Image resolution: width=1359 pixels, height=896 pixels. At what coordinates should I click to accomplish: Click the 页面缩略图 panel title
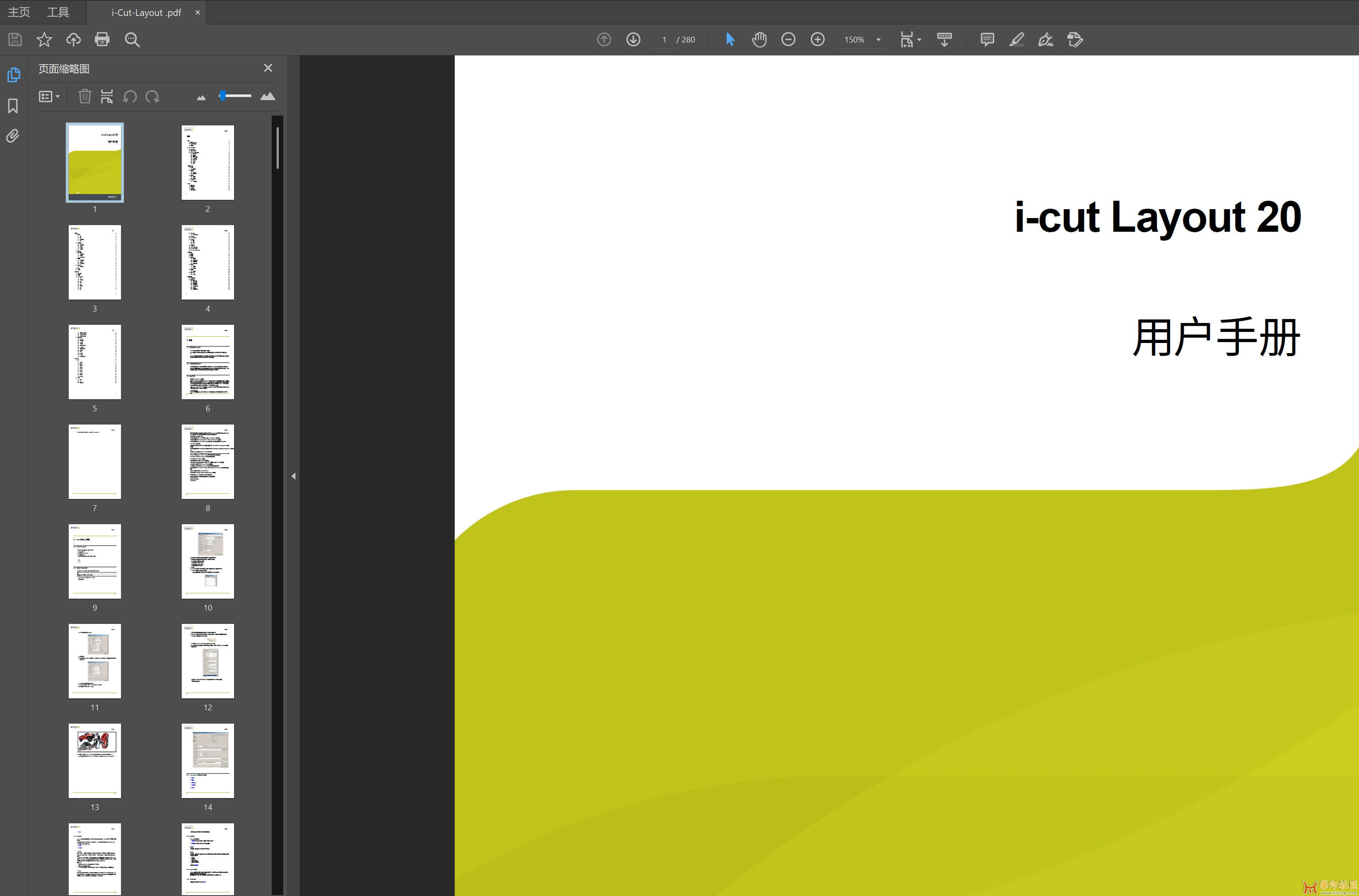click(64, 69)
